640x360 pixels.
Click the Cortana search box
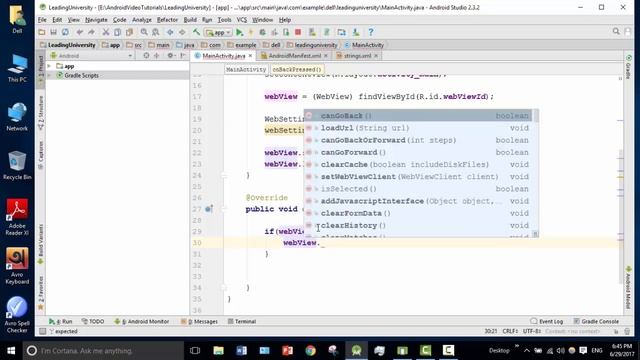[x=103, y=351]
